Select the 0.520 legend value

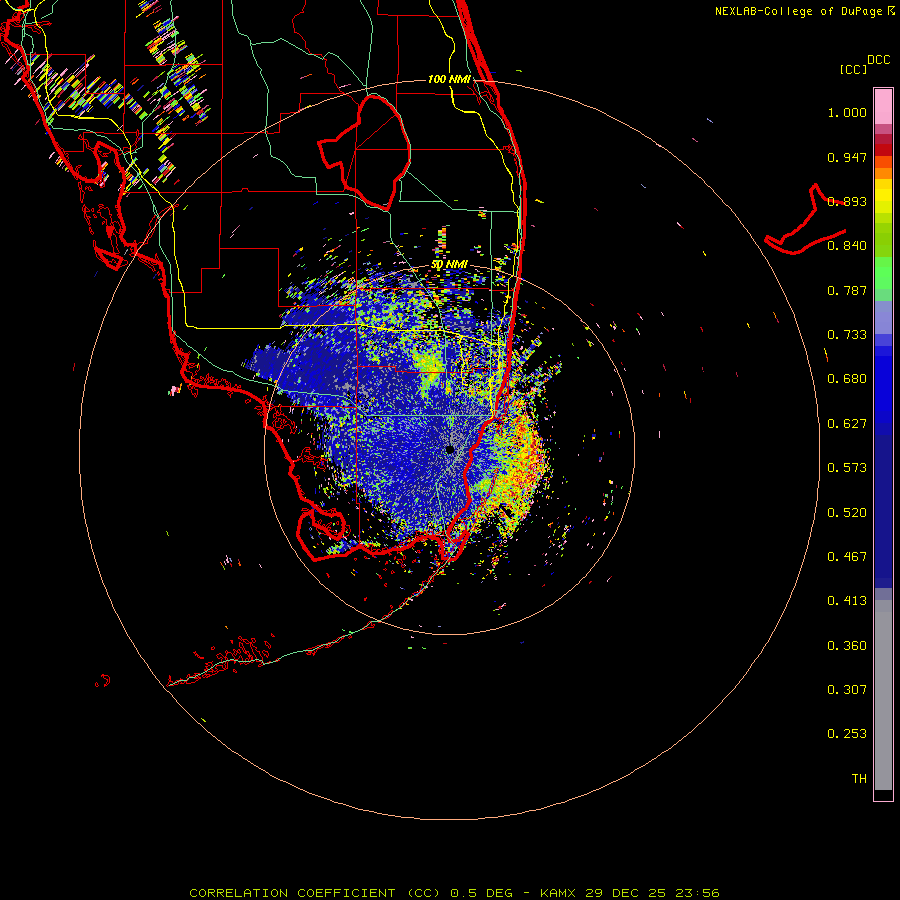847,513
